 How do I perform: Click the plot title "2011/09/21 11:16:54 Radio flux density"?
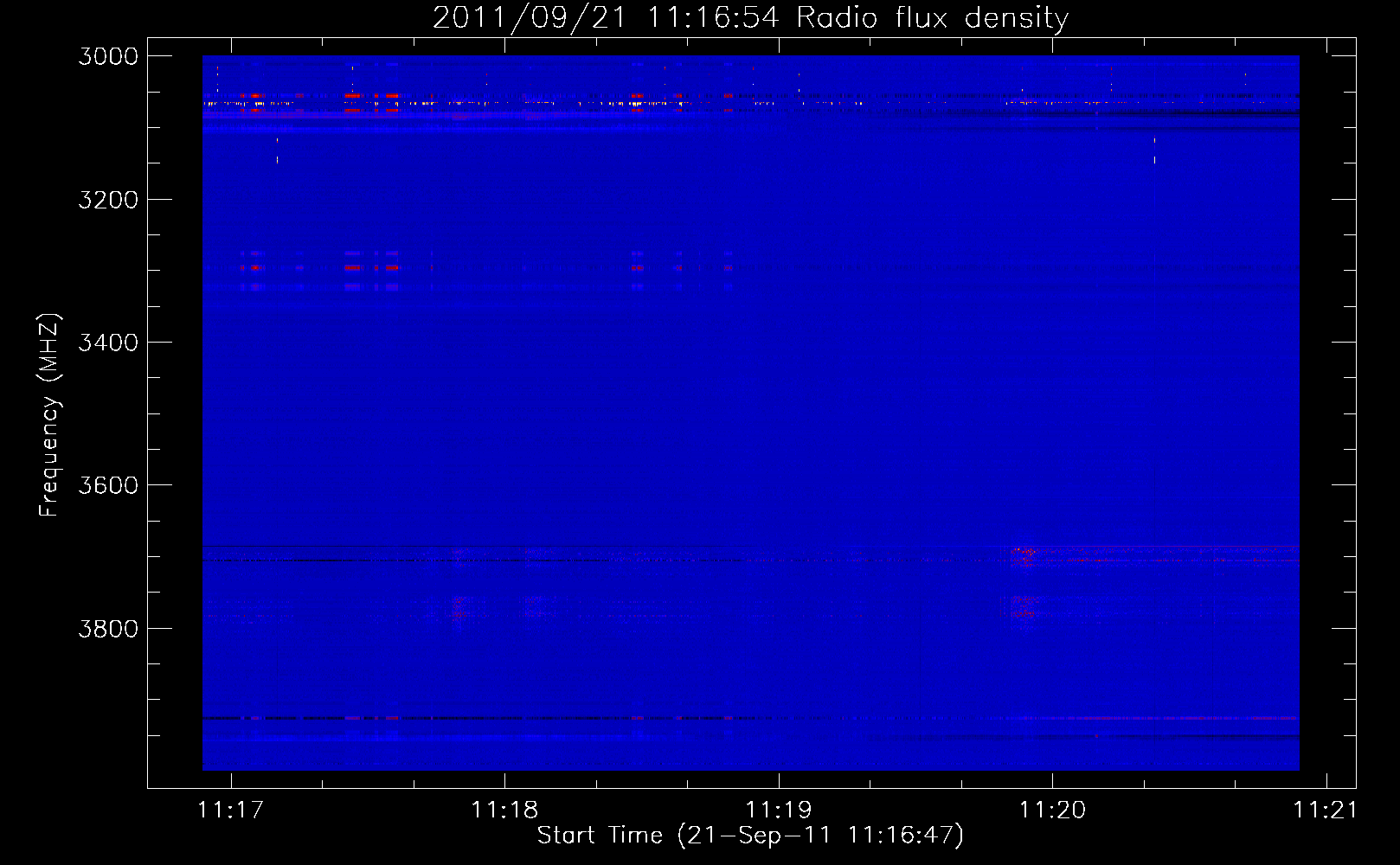point(750,17)
